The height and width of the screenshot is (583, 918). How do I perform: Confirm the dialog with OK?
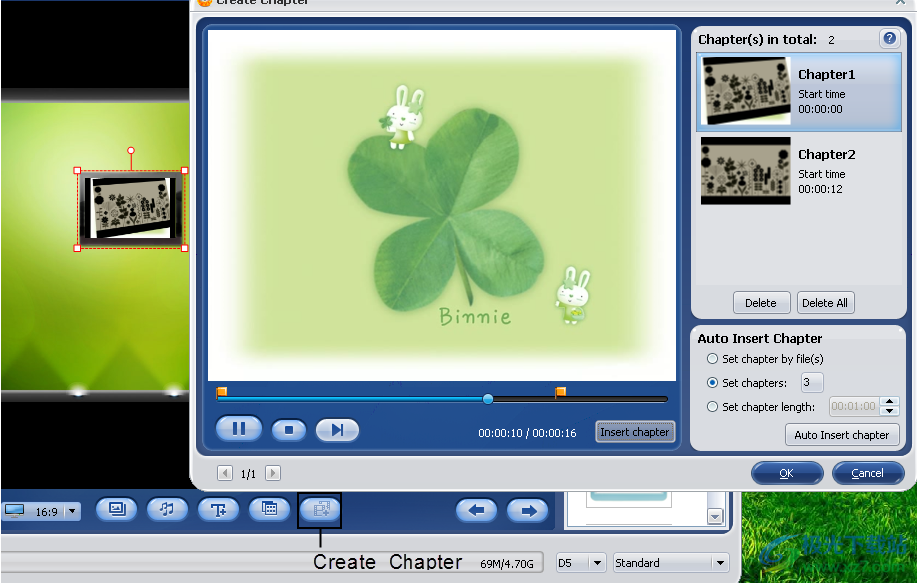pos(787,473)
